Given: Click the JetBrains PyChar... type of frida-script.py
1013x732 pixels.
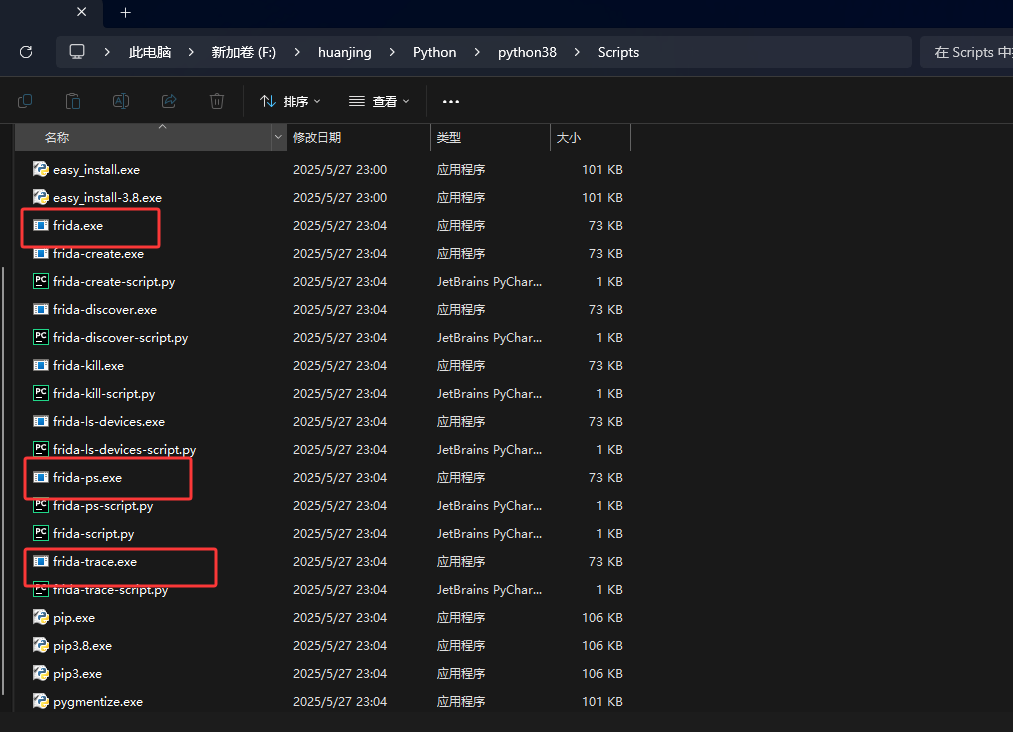Looking at the screenshot, I should 489,533.
